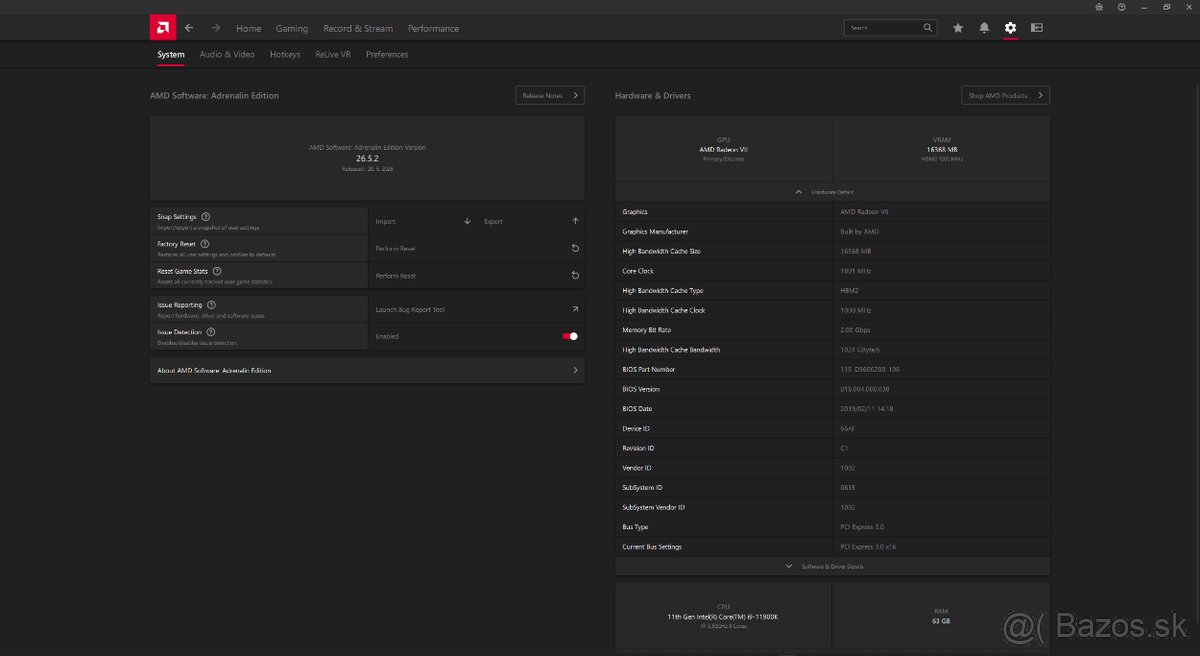Screen dimensions: 1200x656
Task: Expand Software & Driver Details section
Action: tap(832, 566)
